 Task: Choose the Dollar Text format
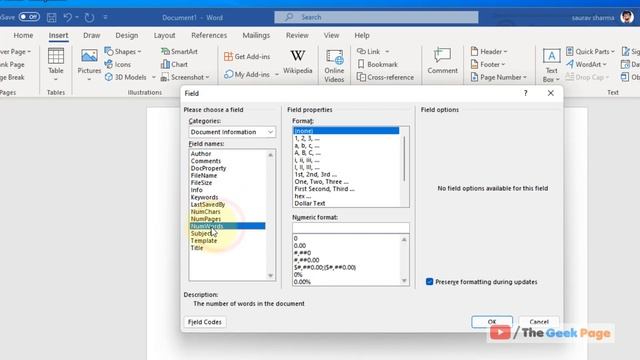pyautogui.click(x=310, y=203)
